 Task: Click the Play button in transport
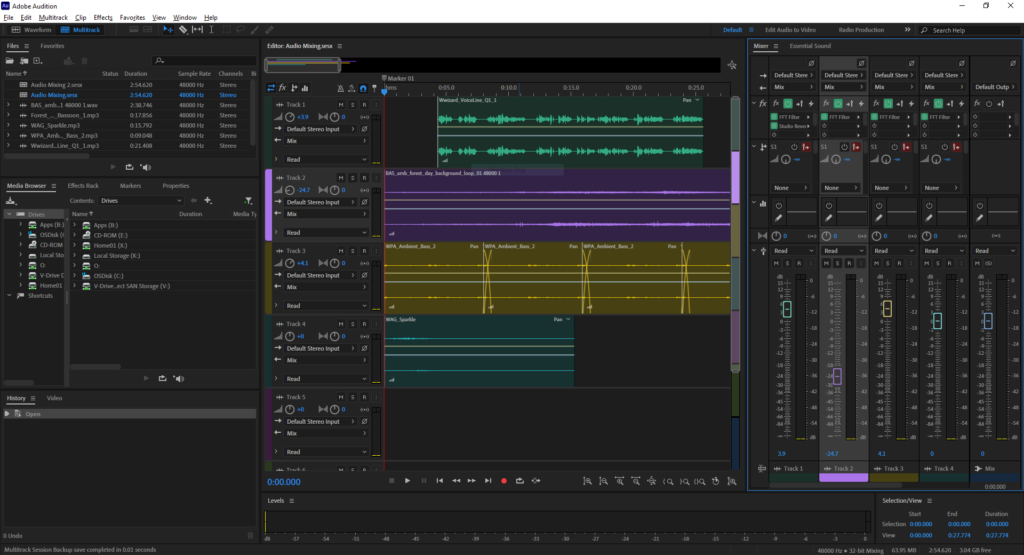407,481
